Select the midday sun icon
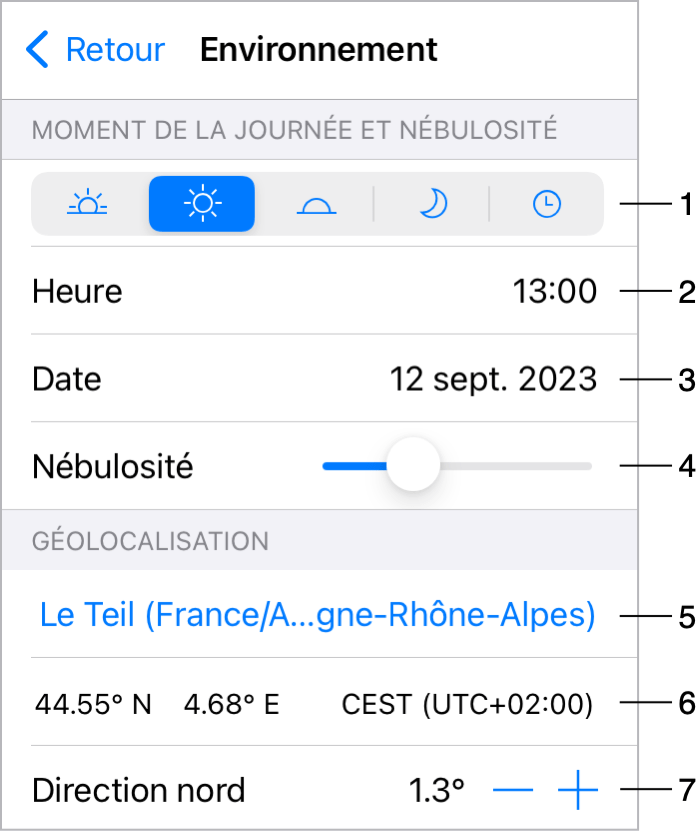 (202, 204)
